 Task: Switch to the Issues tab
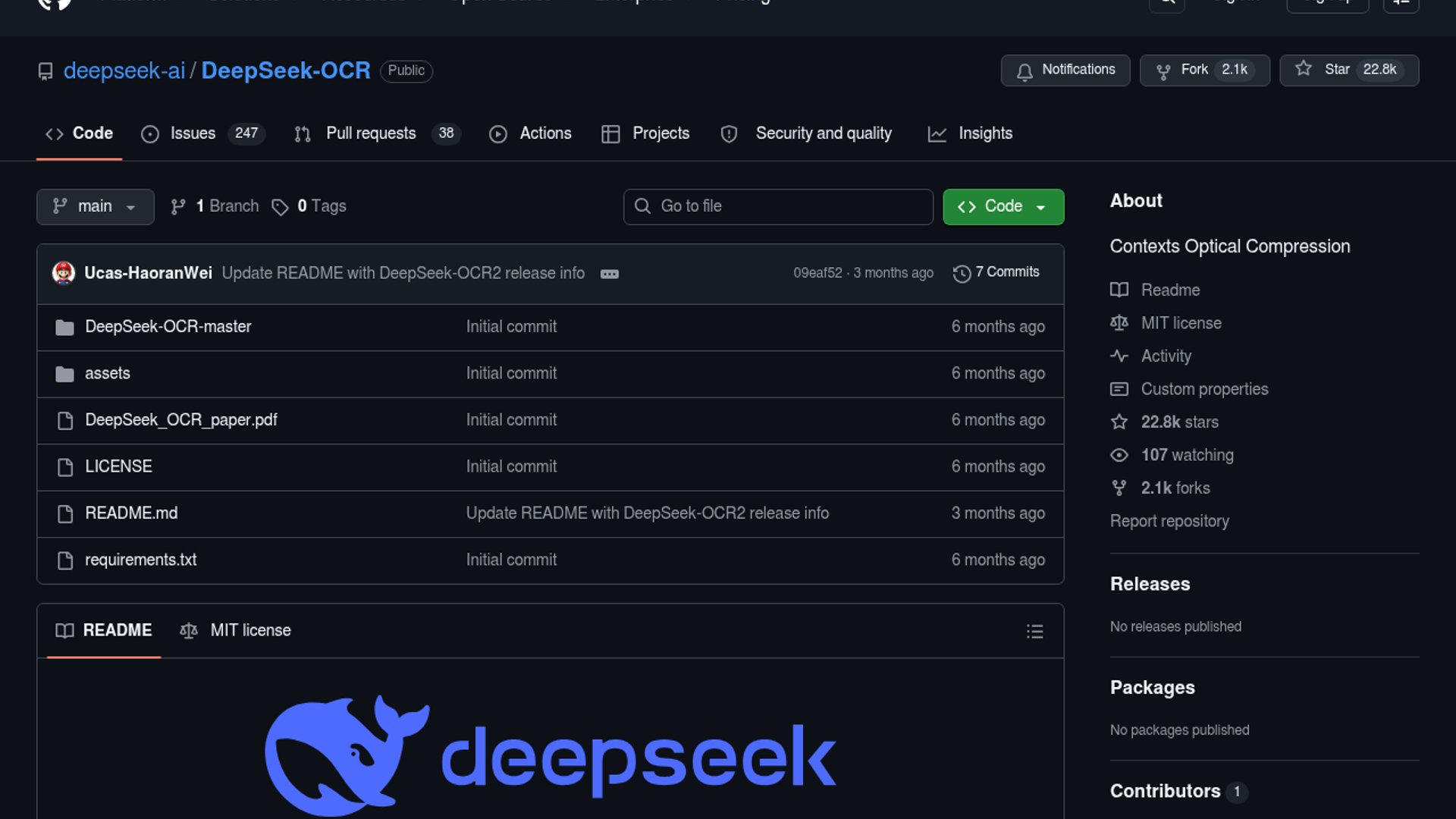[x=193, y=133]
